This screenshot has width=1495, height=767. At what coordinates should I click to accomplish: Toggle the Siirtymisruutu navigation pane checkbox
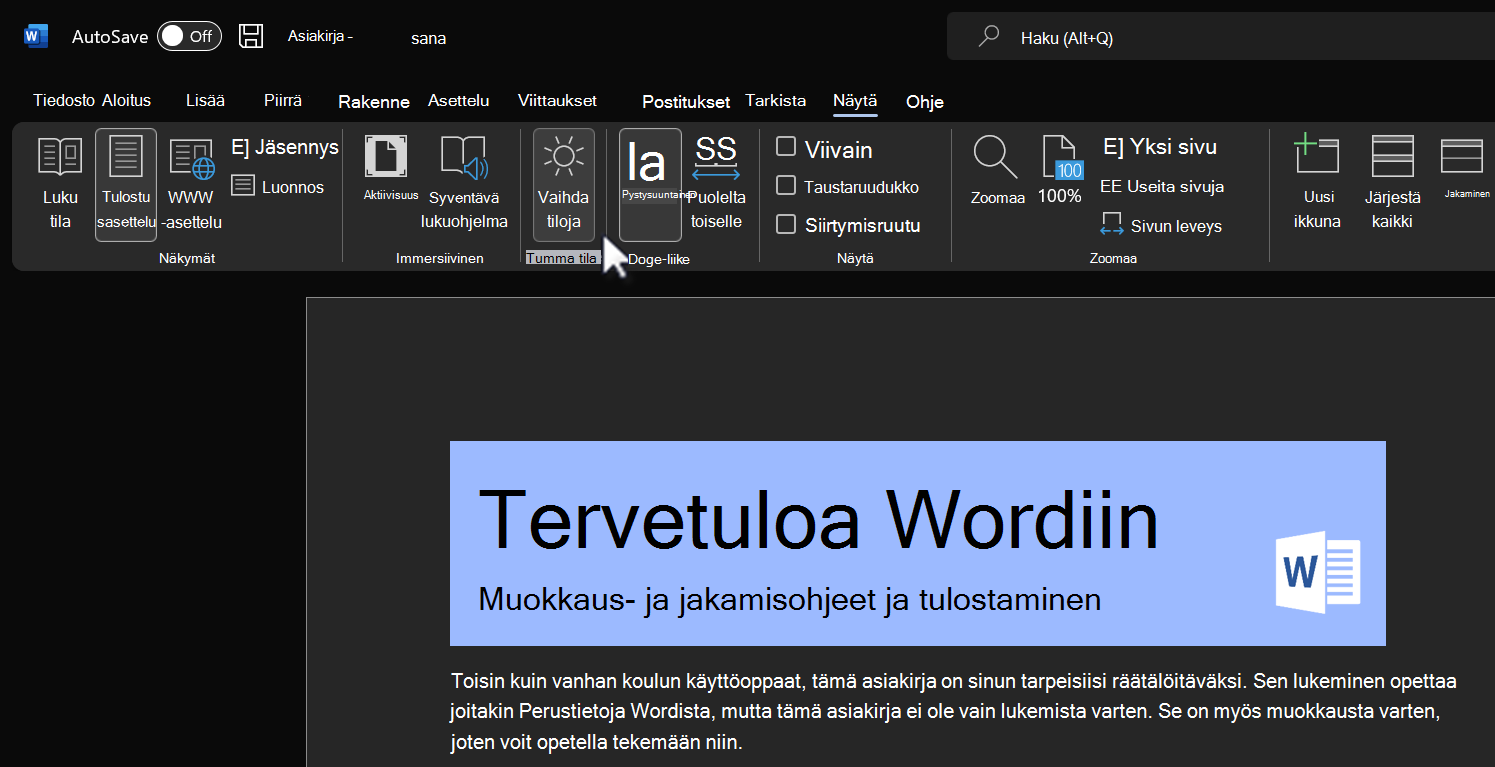pos(786,224)
